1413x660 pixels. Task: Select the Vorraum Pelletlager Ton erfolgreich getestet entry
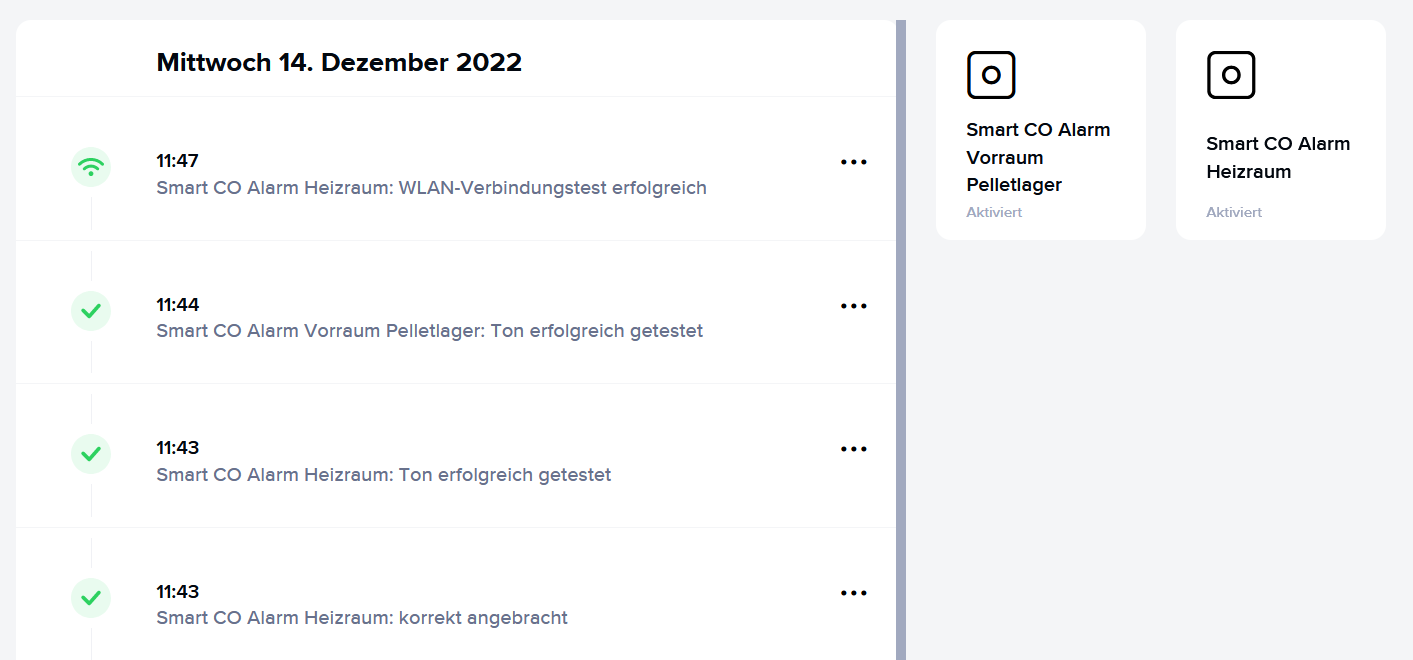pyautogui.click(x=430, y=331)
